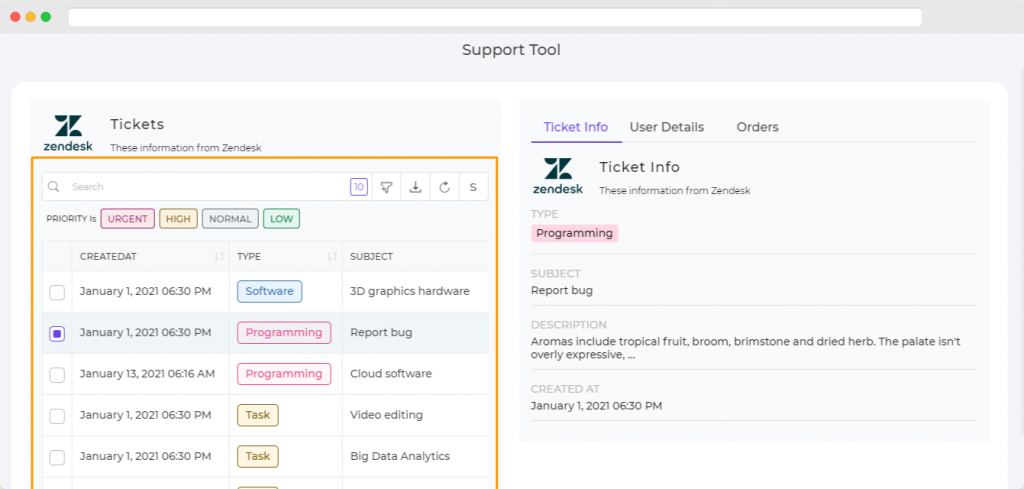Open the Orders tab
This screenshot has height=489, width=1024.
757,127
